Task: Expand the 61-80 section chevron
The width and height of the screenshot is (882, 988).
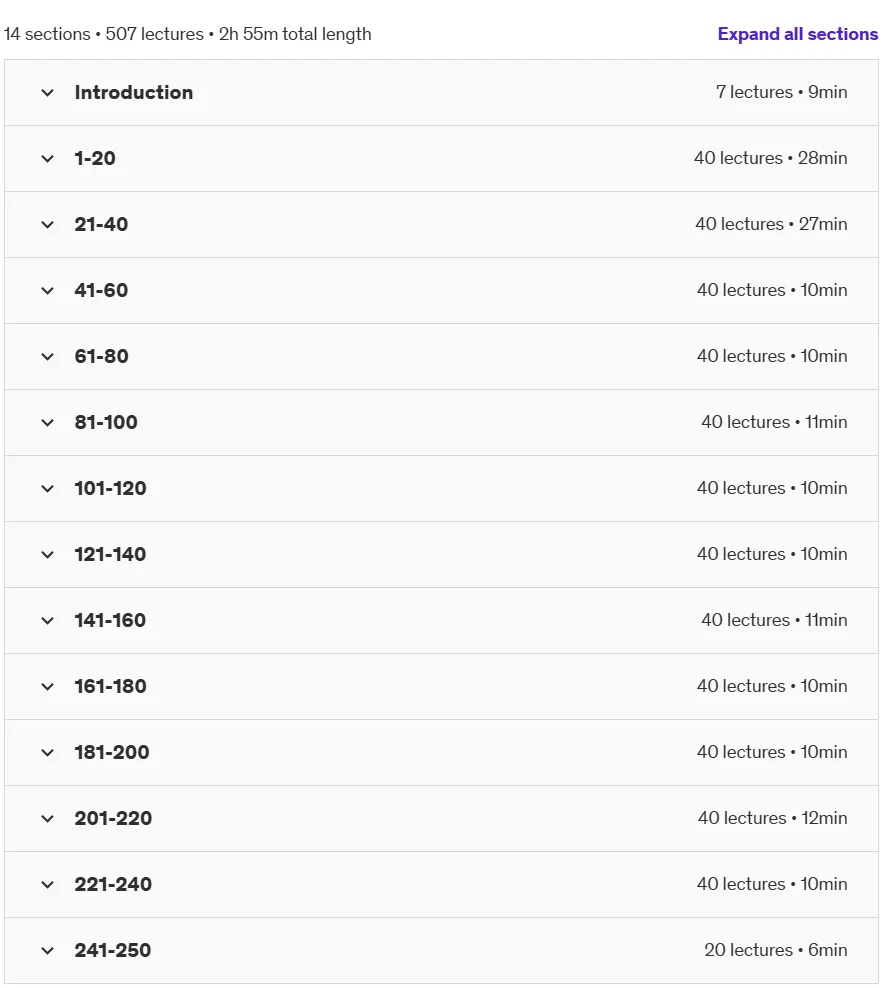Action: [x=47, y=357]
